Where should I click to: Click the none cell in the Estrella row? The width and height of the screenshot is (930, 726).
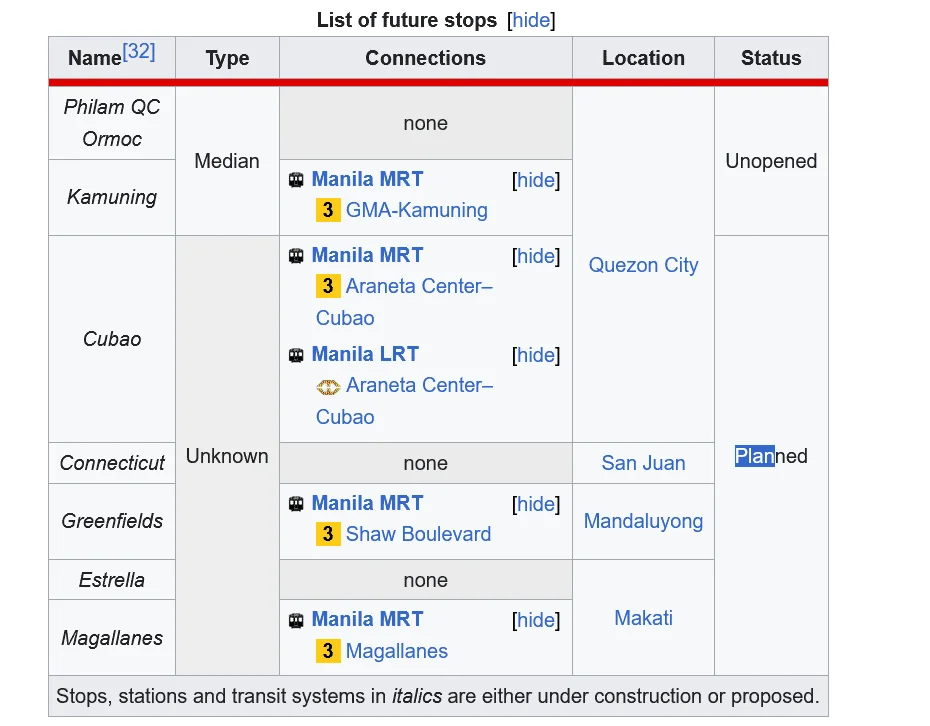tap(425, 580)
